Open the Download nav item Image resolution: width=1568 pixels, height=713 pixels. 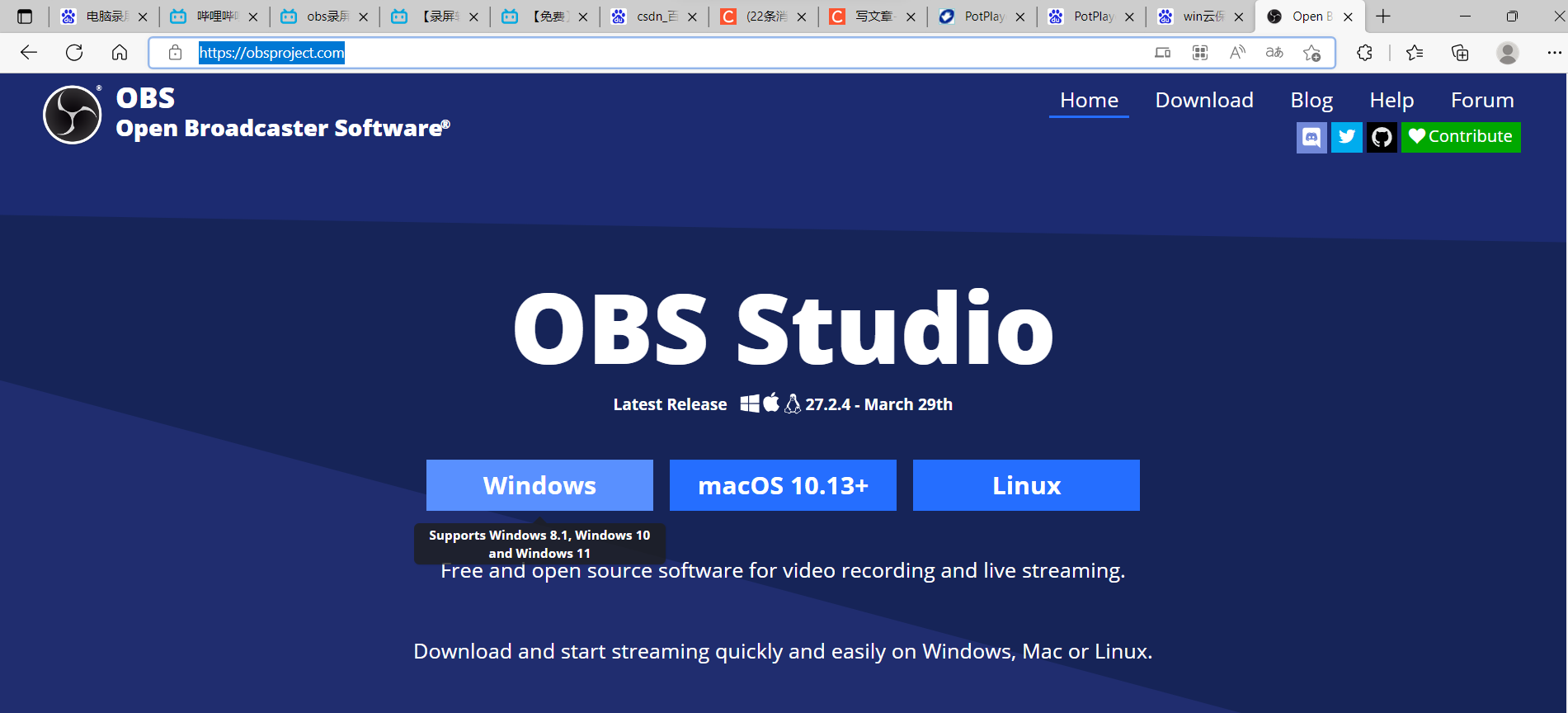click(1204, 100)
